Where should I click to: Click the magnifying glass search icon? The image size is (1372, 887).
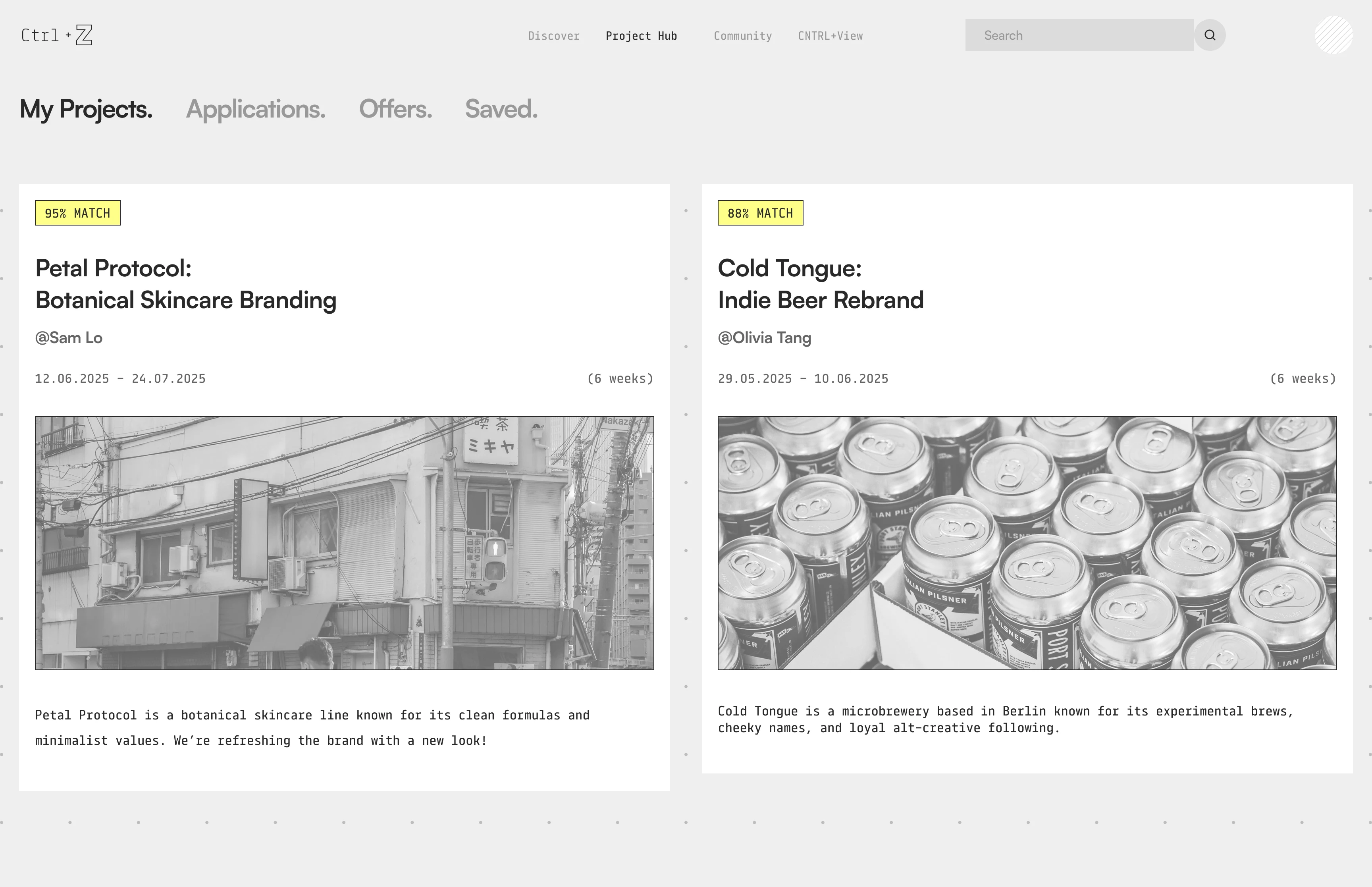[1210, 35]
